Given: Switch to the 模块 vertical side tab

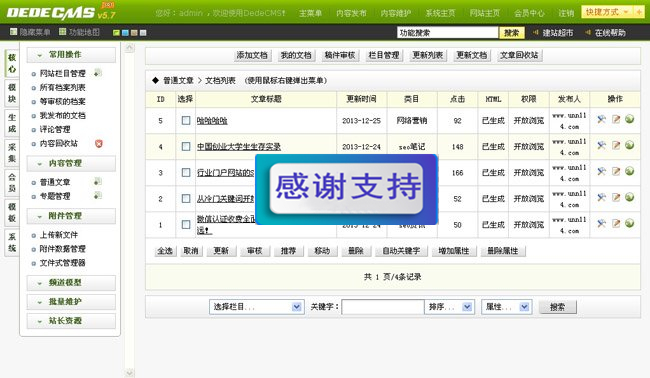Looking at the screenshot, I should coord(12,93).
